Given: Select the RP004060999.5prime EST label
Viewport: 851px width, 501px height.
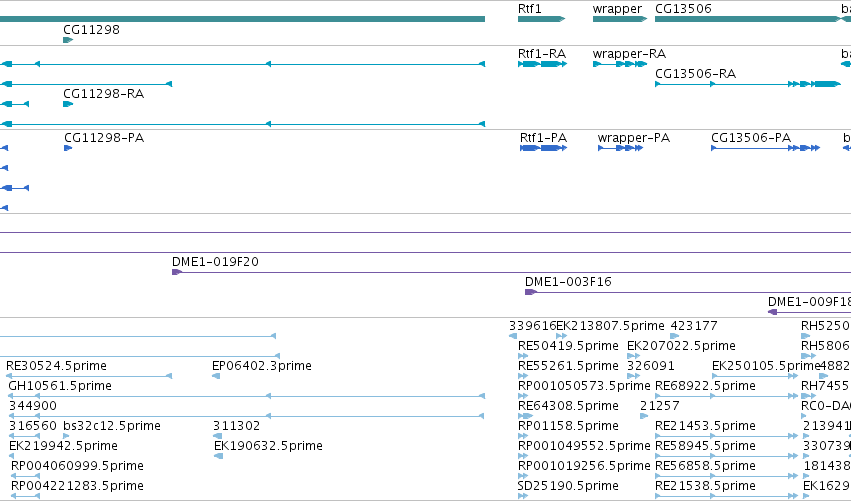Looking at the screenshot, I should (77, 466).
